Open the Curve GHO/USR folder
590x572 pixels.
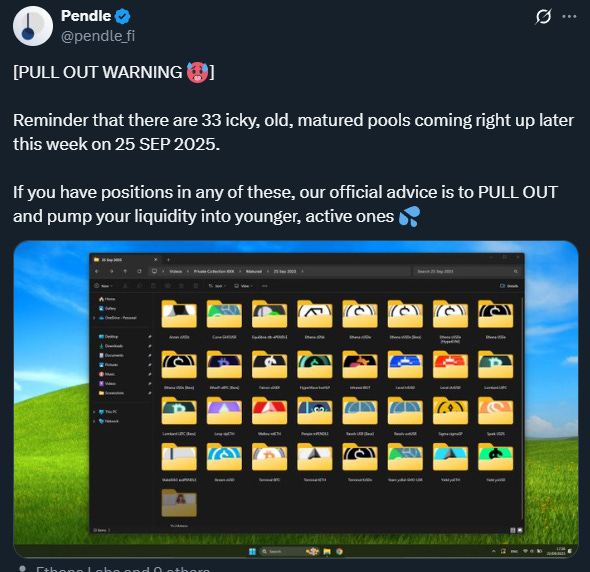point(224,319)
